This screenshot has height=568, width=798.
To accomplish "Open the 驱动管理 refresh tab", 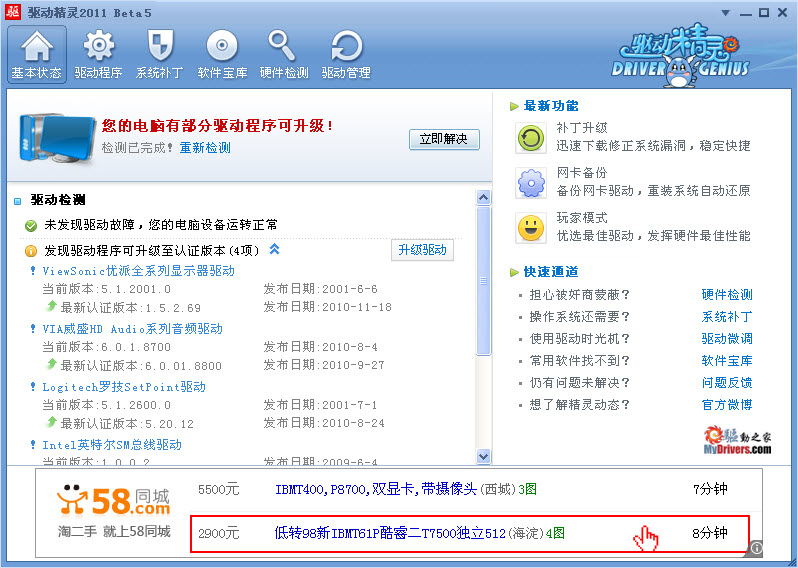I will coord(346,54).
